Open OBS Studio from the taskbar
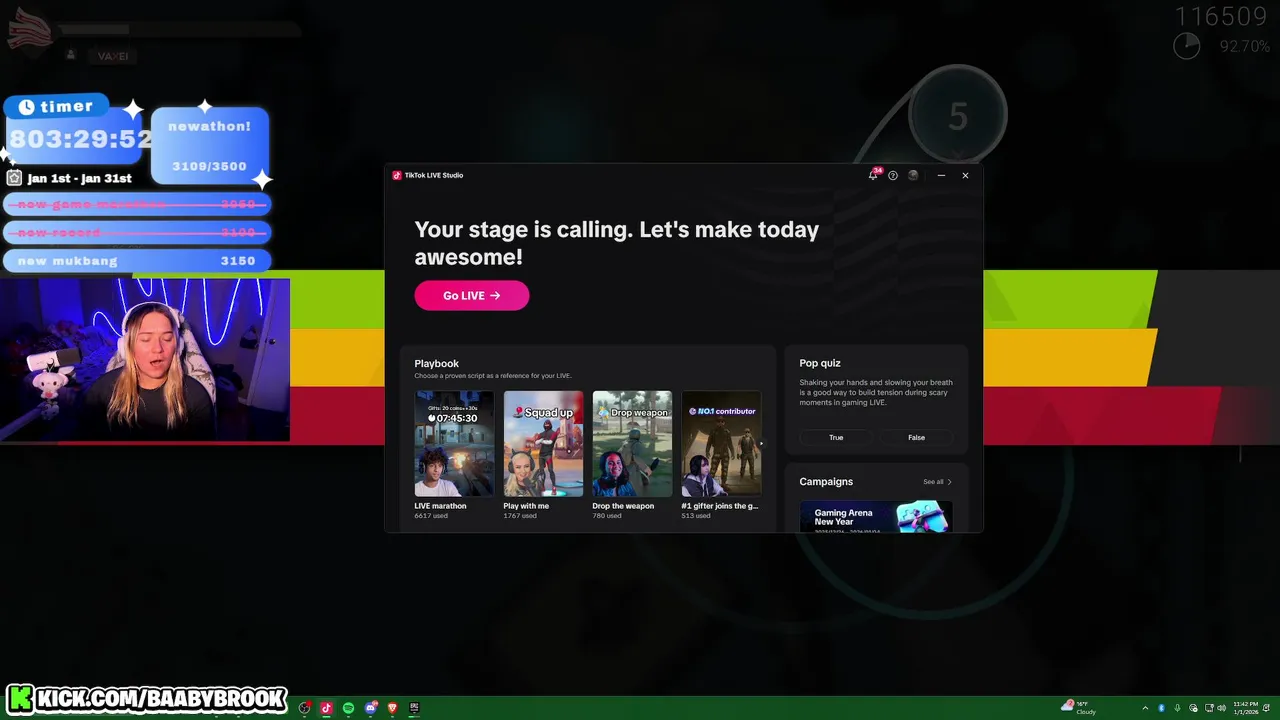This screenshot has width=1280, height=720. [305, 708]
